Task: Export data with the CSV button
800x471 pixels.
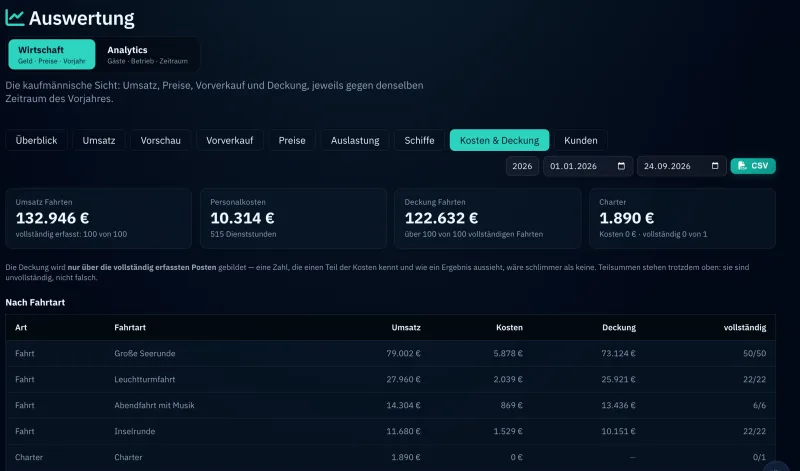Action: (x=753, y=166)
